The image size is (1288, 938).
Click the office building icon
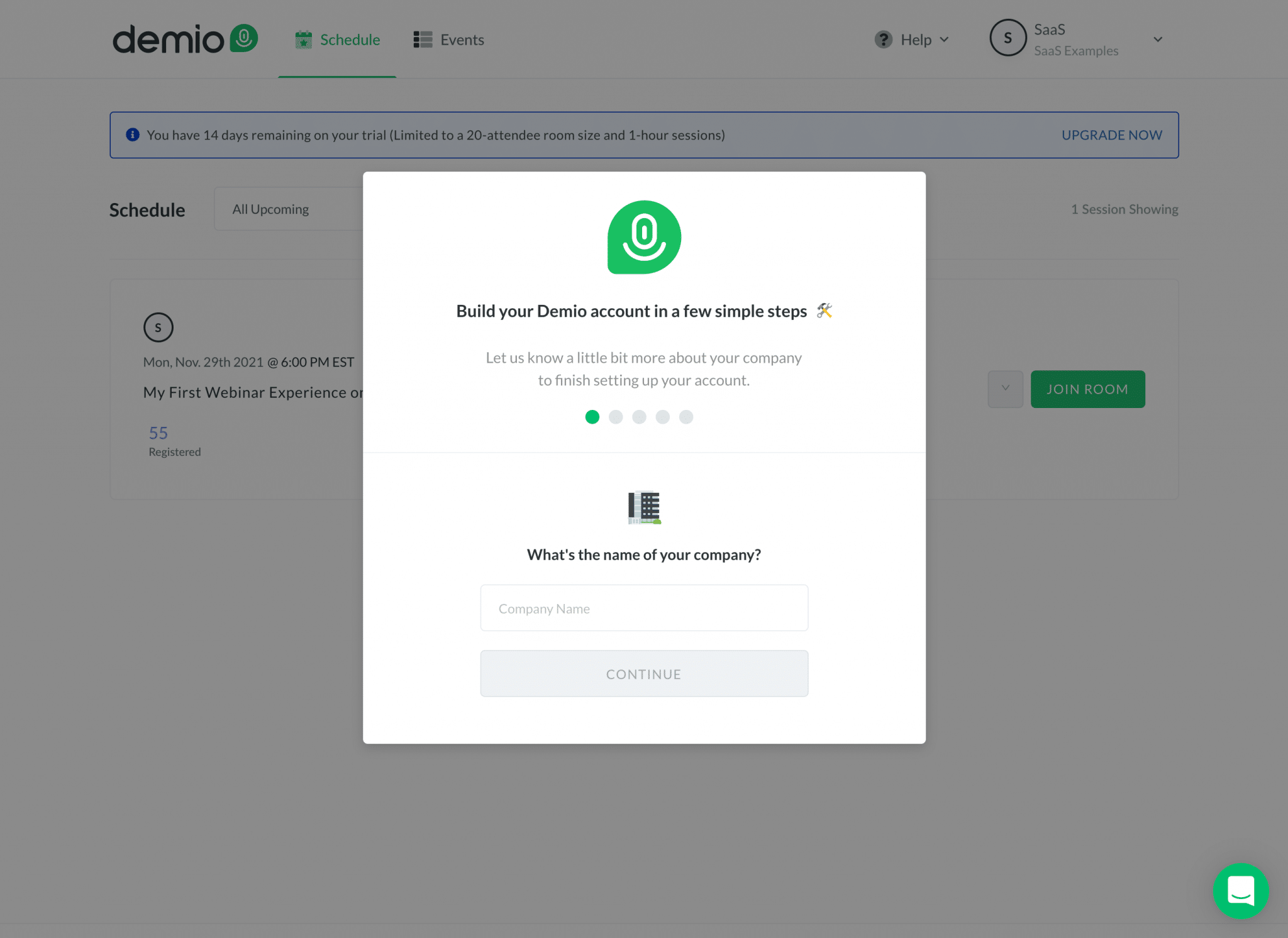point(644,507)
